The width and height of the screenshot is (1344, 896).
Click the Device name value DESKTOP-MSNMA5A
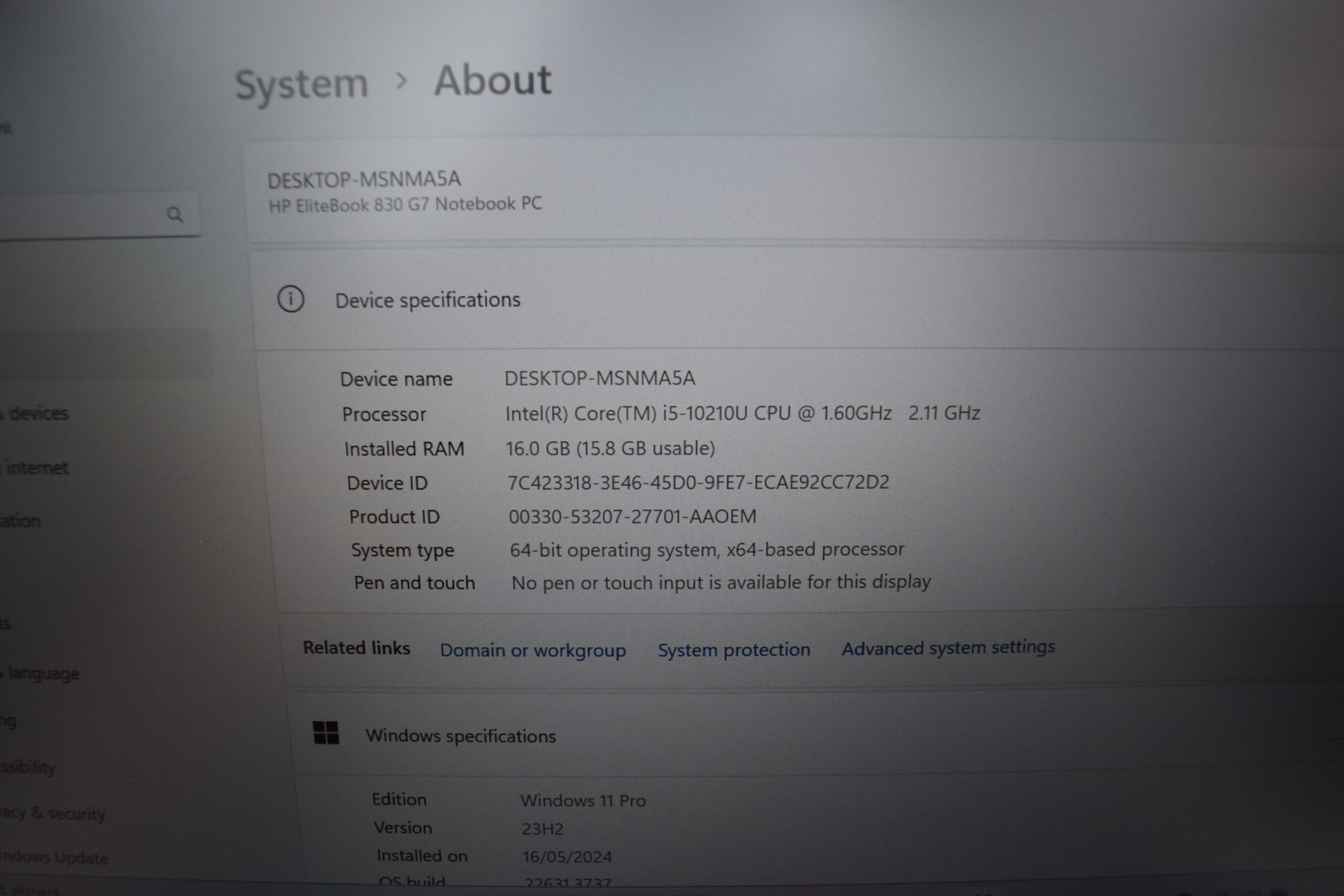[x=600, y=378]
